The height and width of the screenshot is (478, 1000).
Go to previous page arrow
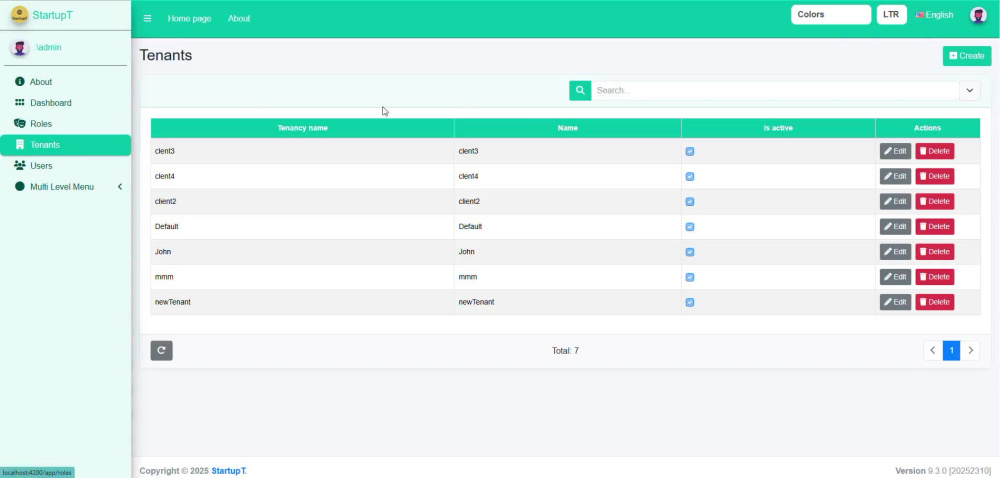[x=933, y=351]
